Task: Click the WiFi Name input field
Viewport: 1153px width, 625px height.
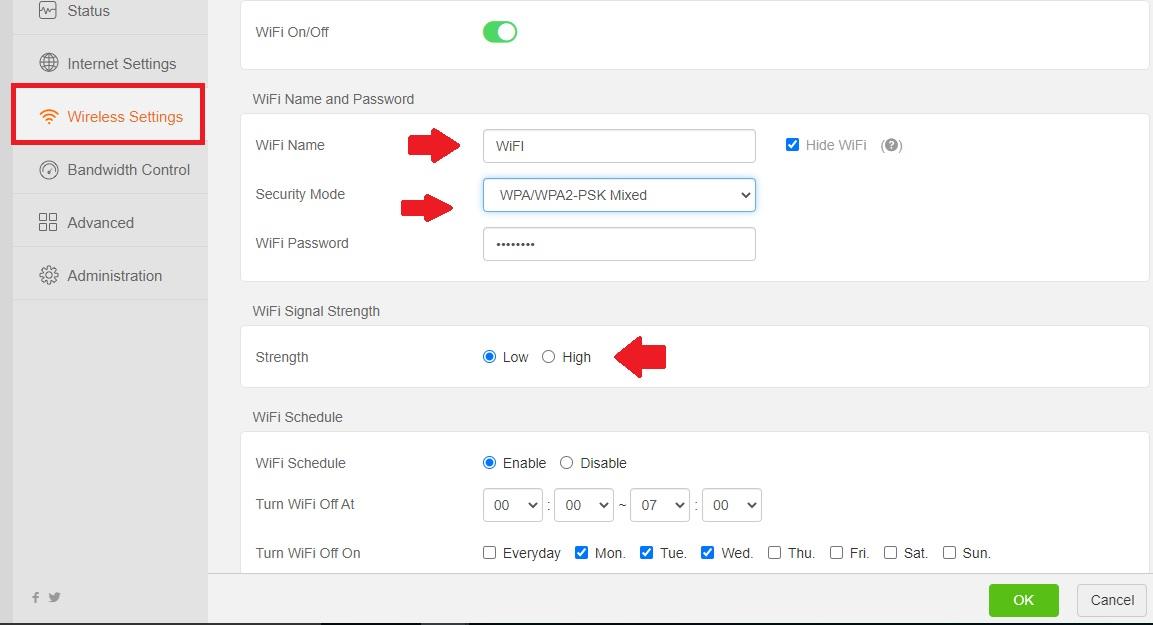Action: tap(619, 146)
